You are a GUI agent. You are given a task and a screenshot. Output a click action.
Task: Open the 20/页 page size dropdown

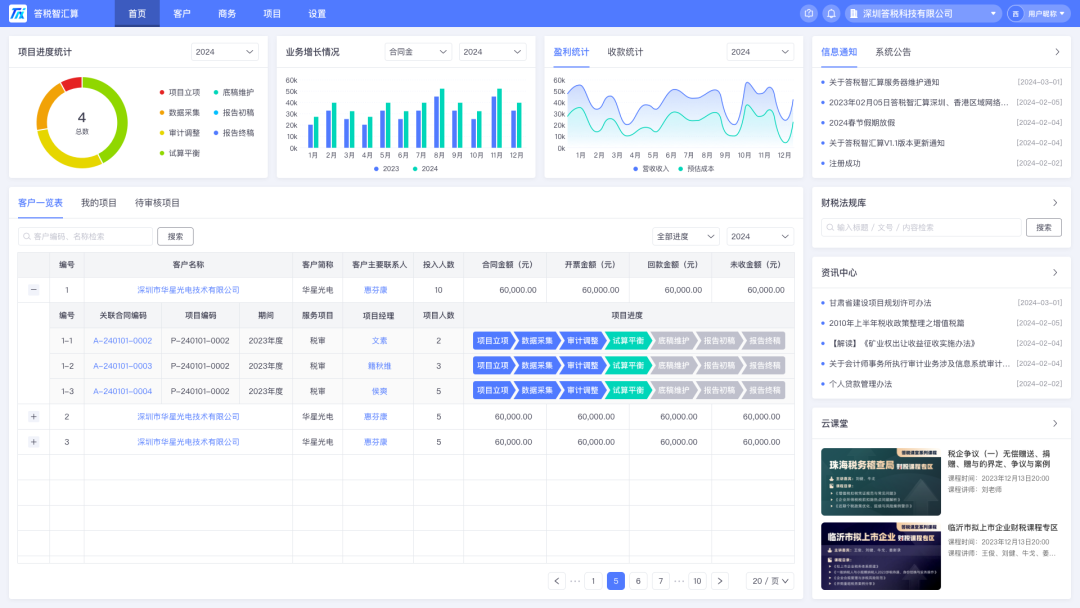(x=770, y=581)
